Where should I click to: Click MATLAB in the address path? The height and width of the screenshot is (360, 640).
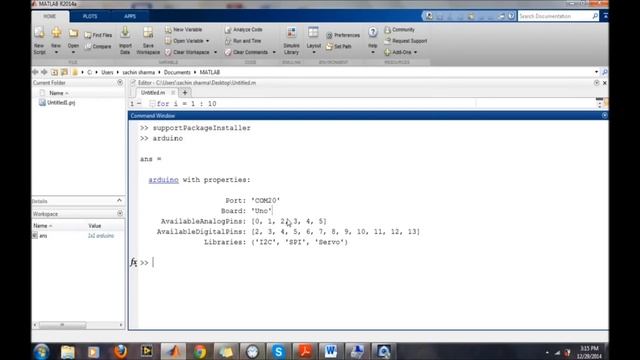[x=210, y=72]
